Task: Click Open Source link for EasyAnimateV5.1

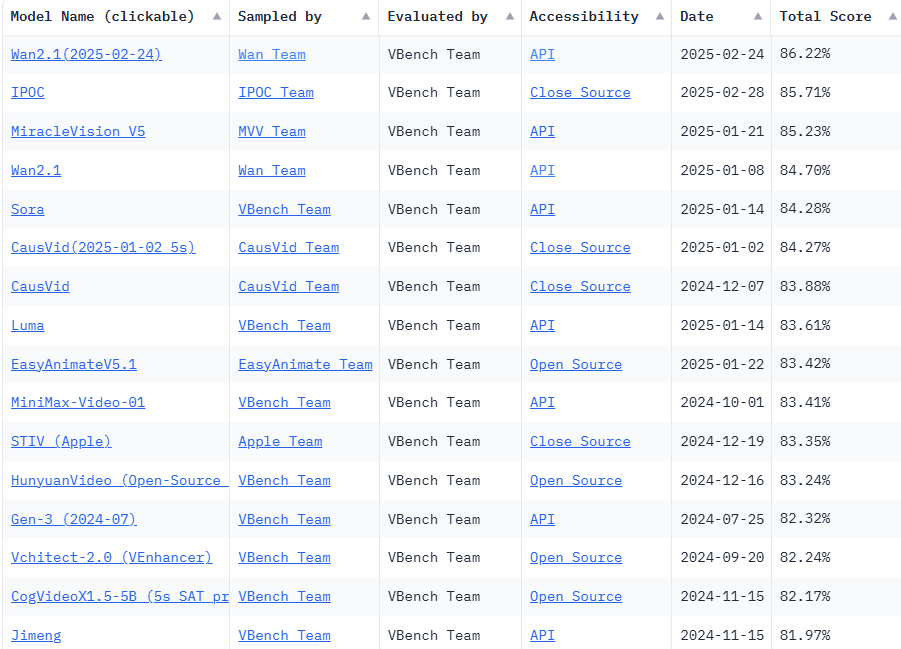Action: click(576, 364)
